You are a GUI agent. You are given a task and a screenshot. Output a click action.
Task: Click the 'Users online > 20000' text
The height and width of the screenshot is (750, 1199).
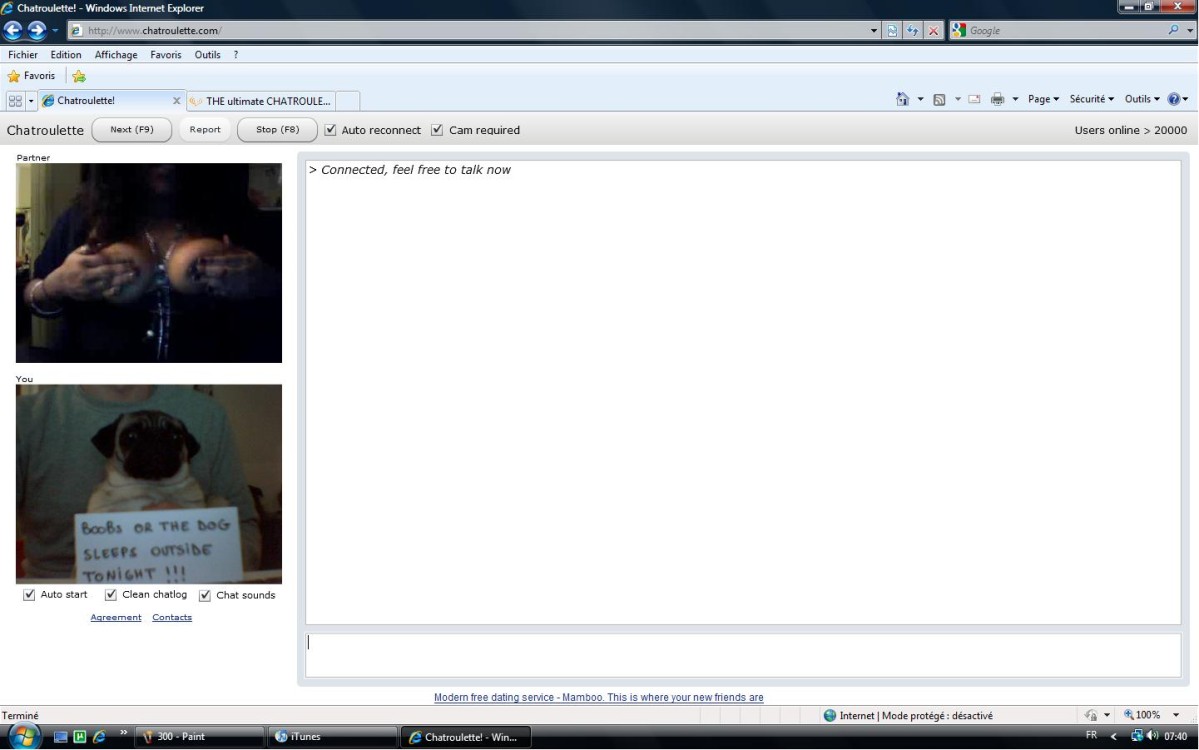(x=1131, y=130)
